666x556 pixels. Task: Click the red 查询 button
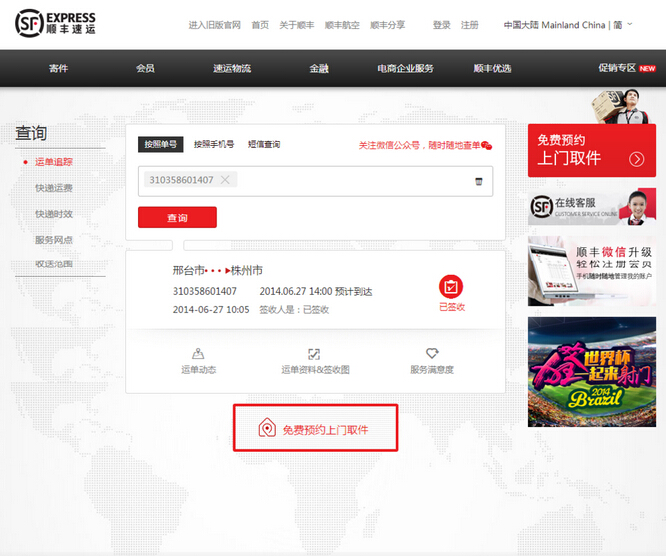coord(177,217)
